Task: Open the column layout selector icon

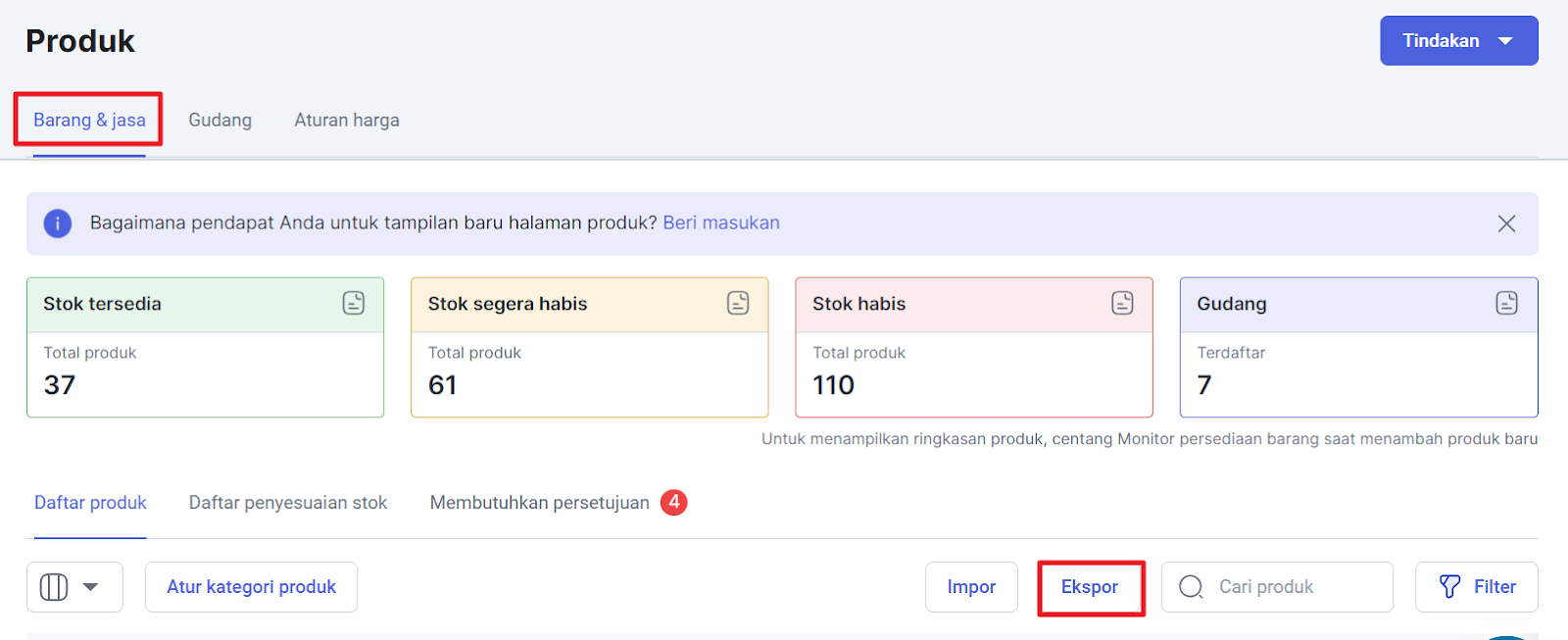Action: [x=54, y=587]
